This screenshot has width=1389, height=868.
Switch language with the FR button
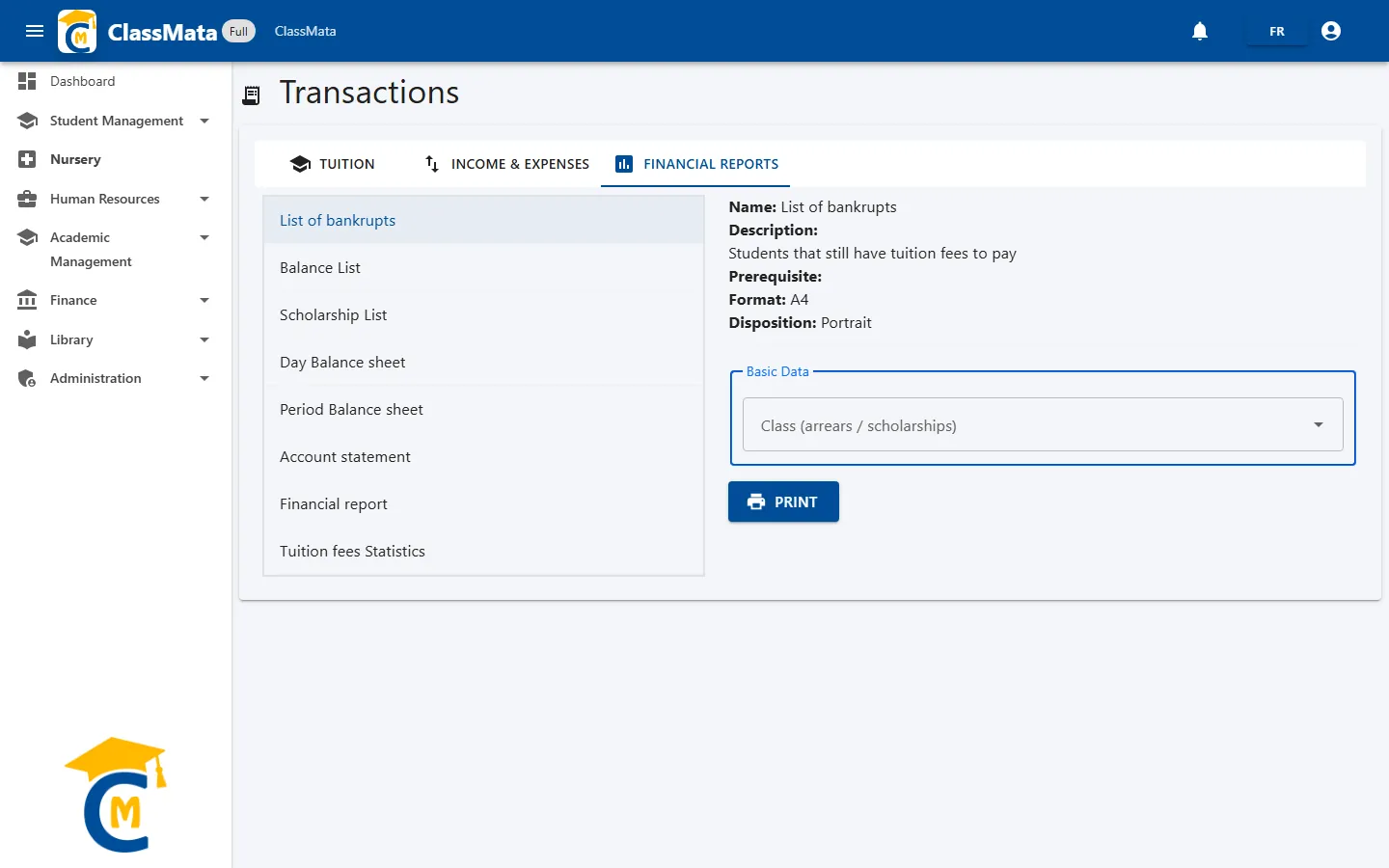(x=1277, y=31)
